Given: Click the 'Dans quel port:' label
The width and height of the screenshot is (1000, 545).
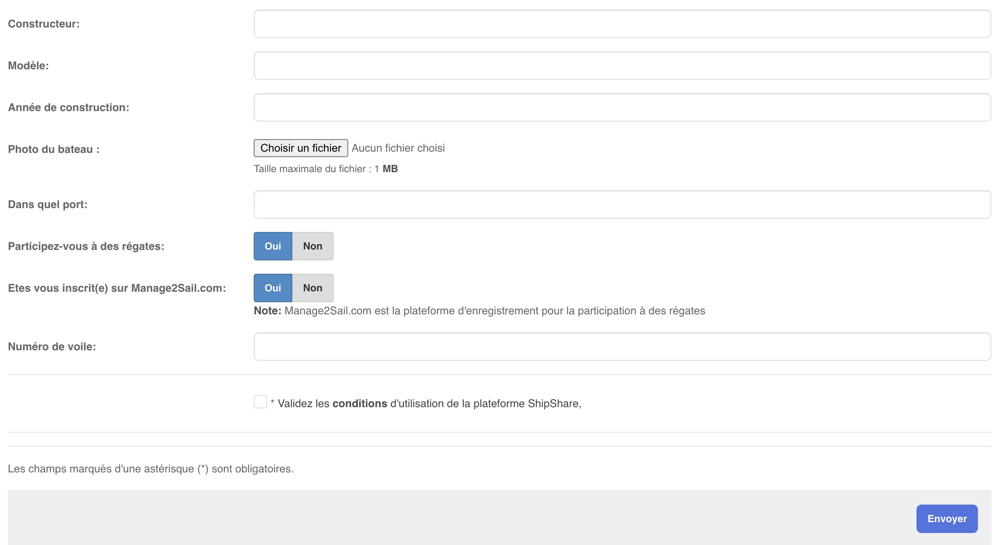Looking at the screenshot, I should coord(48,205).
